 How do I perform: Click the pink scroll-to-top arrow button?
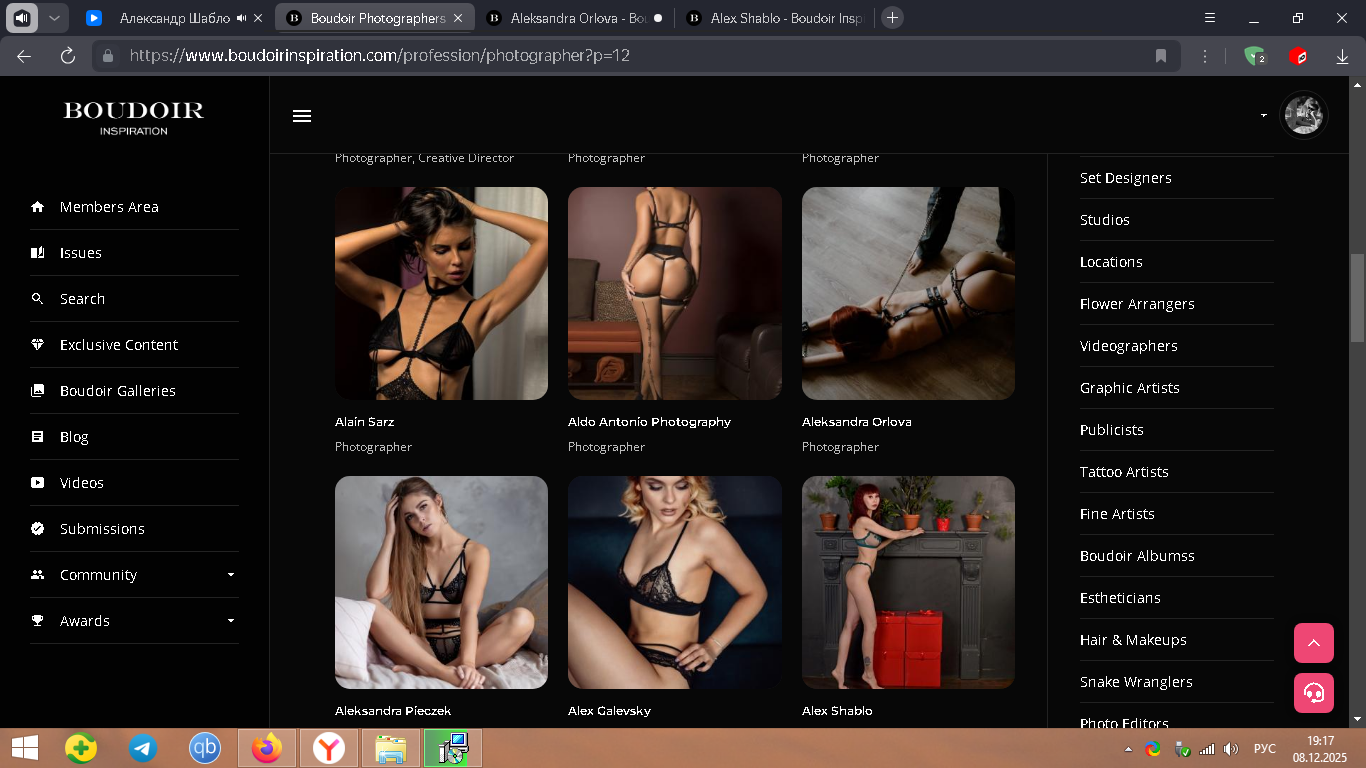pos(1314,643)
